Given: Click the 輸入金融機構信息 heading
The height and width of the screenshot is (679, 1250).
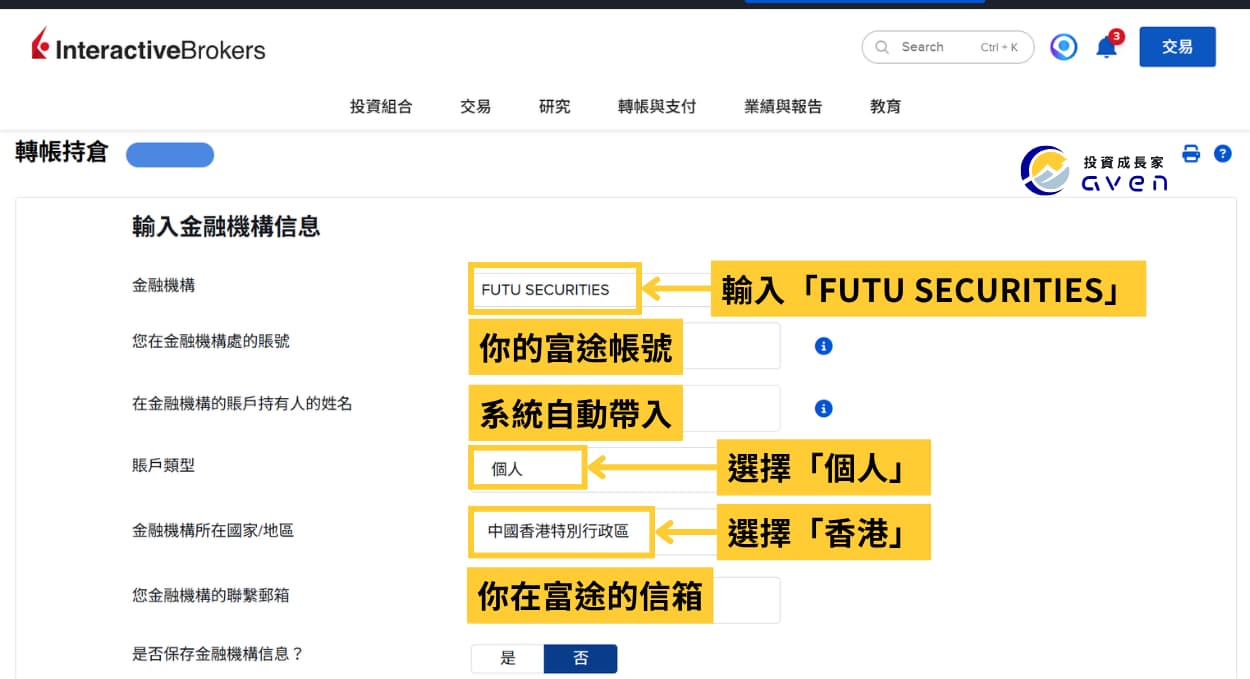Looking at the screenshot, I should [x=226, y=227].
